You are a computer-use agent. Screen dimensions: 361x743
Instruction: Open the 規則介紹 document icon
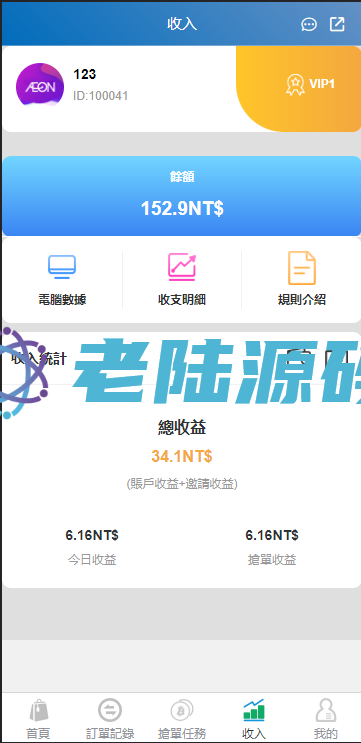(x=302, y=268)
